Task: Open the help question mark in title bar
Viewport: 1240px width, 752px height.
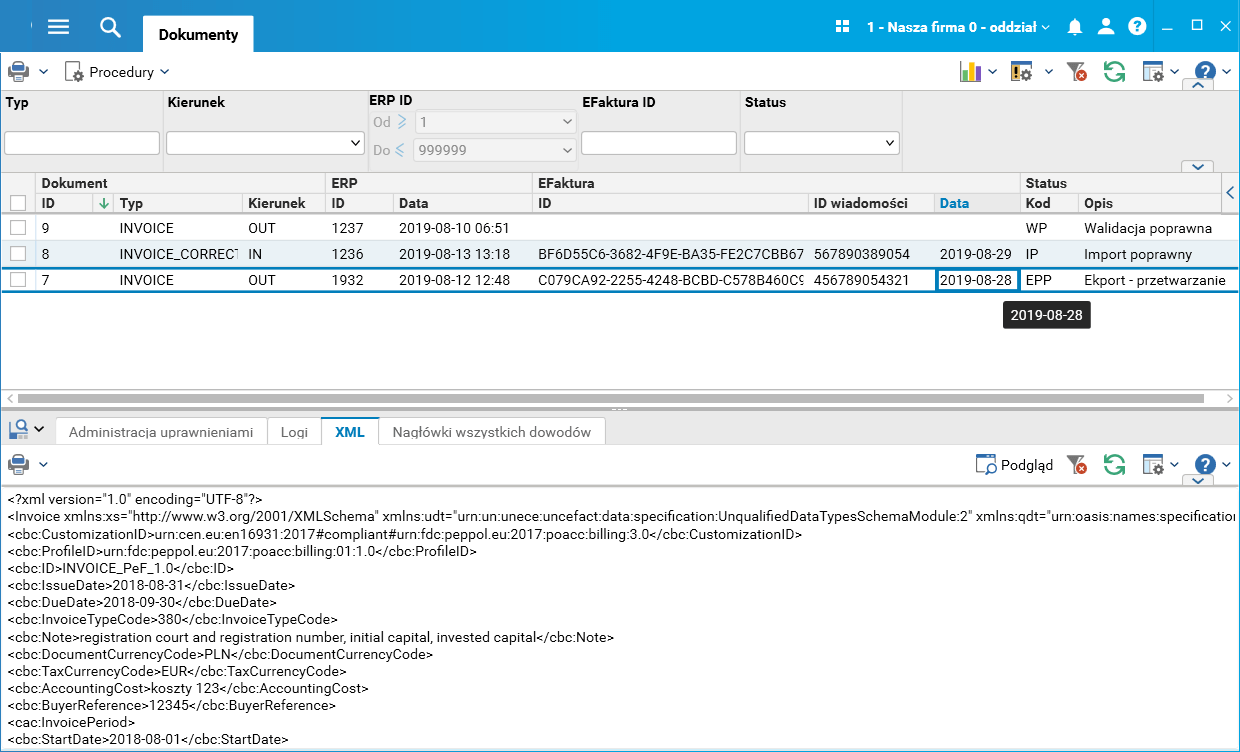Action: click(x=1137, y=27)
